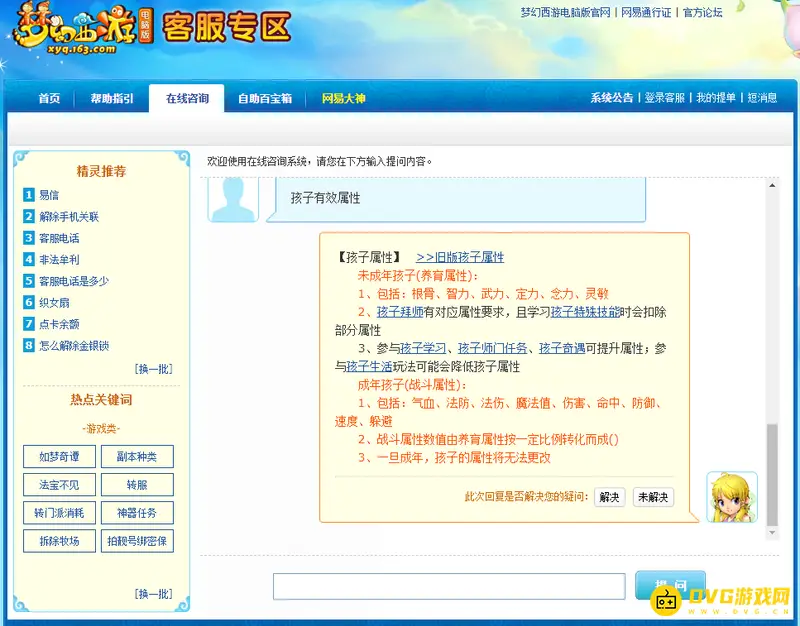Click 登录客服 link

coord(665,97)
